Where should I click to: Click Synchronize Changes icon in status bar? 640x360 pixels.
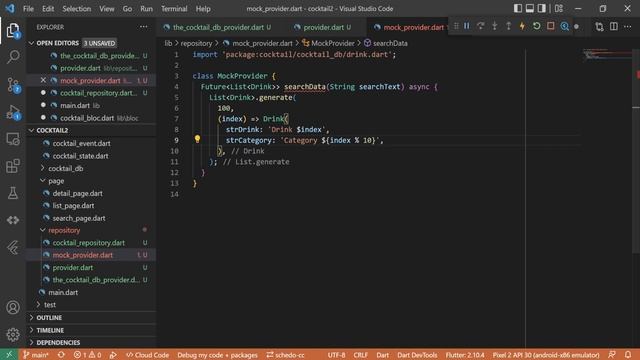point(61,355)
